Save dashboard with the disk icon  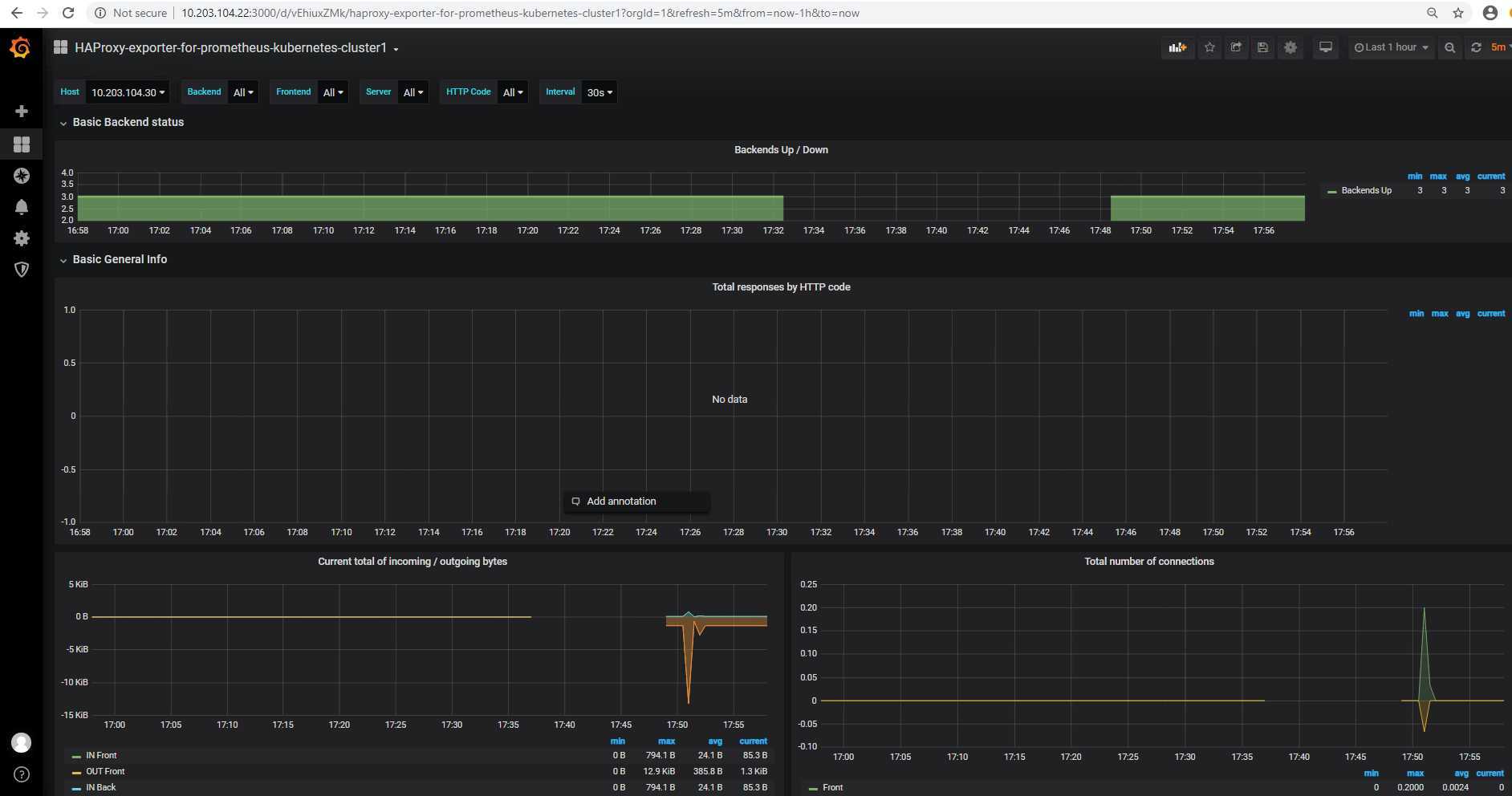tap(1262, 47)
